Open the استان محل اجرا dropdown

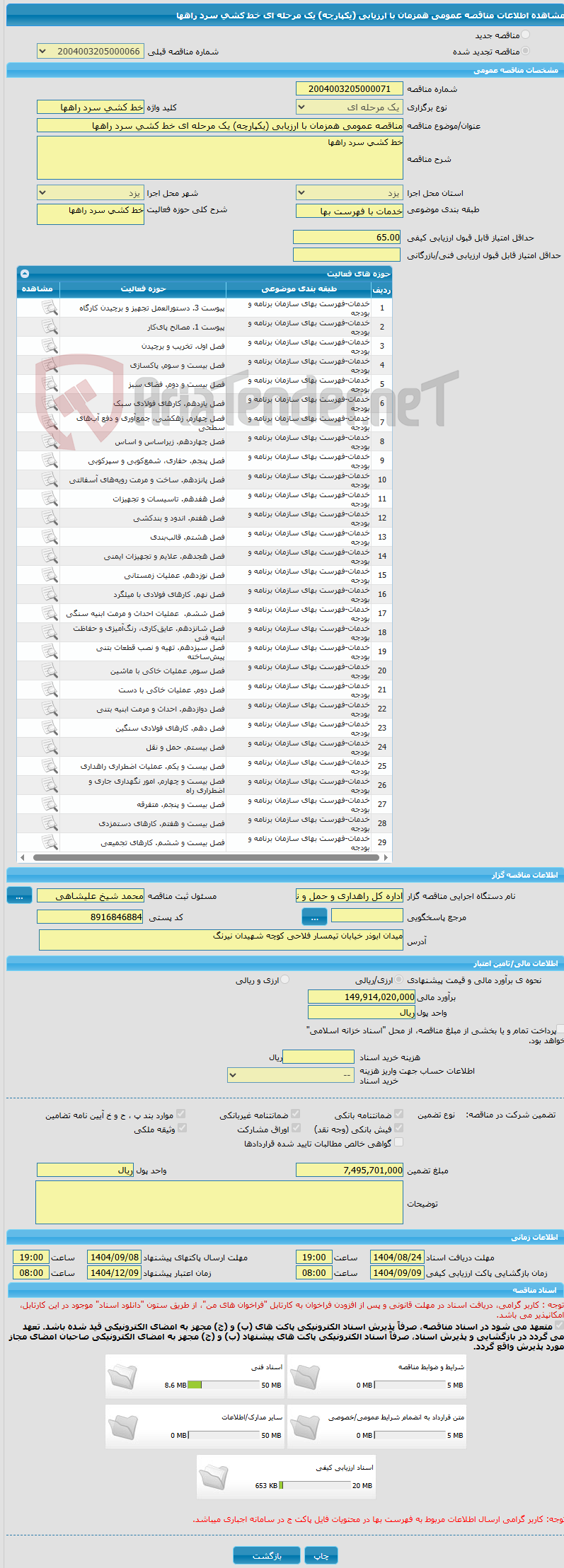(x=350, y=193)
